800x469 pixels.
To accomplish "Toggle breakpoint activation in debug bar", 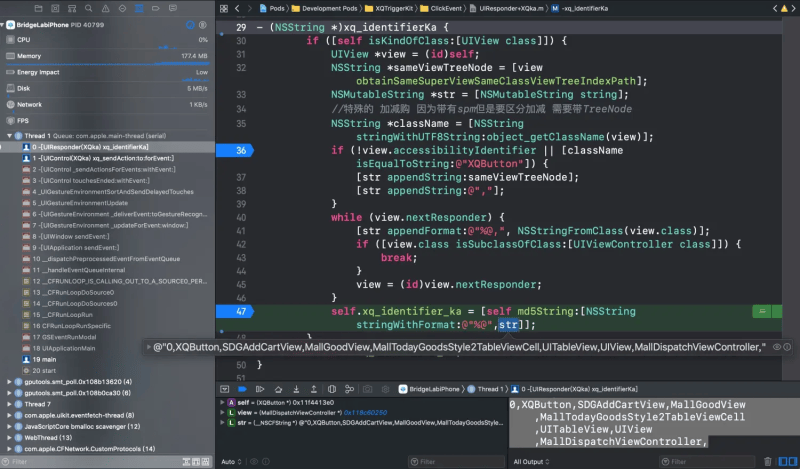I will point(242,388).
